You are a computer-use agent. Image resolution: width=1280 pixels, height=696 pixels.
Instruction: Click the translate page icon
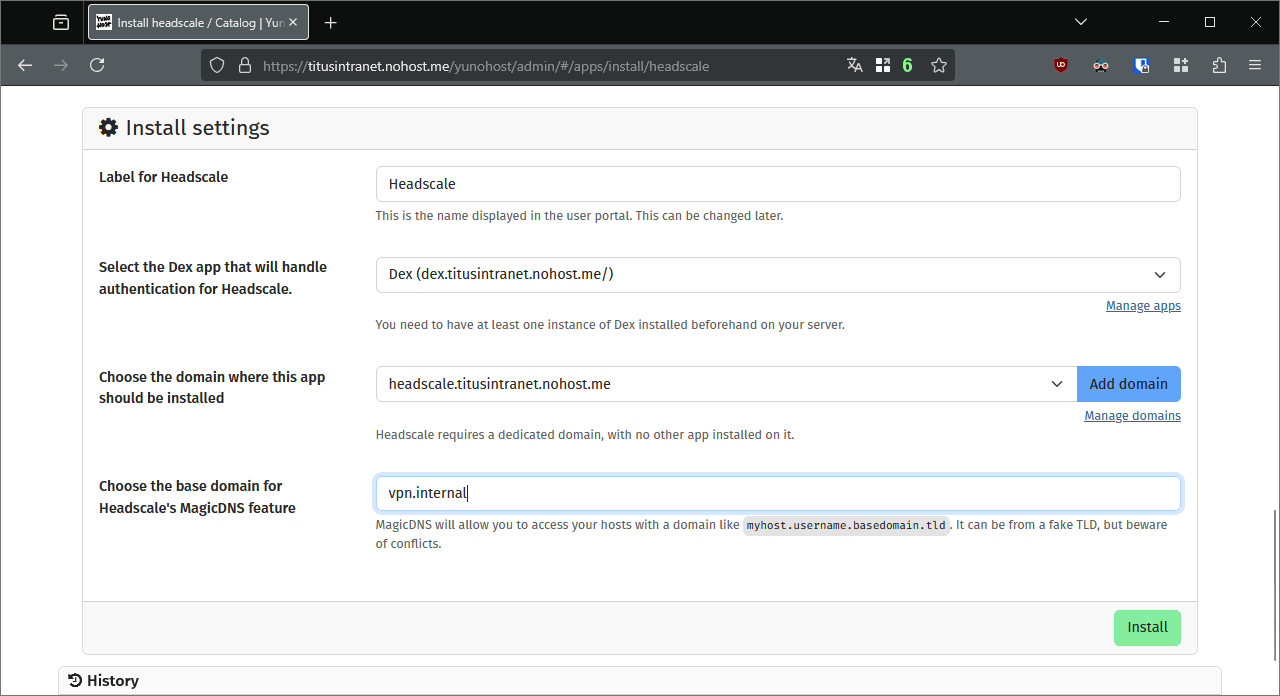point(854,65)
